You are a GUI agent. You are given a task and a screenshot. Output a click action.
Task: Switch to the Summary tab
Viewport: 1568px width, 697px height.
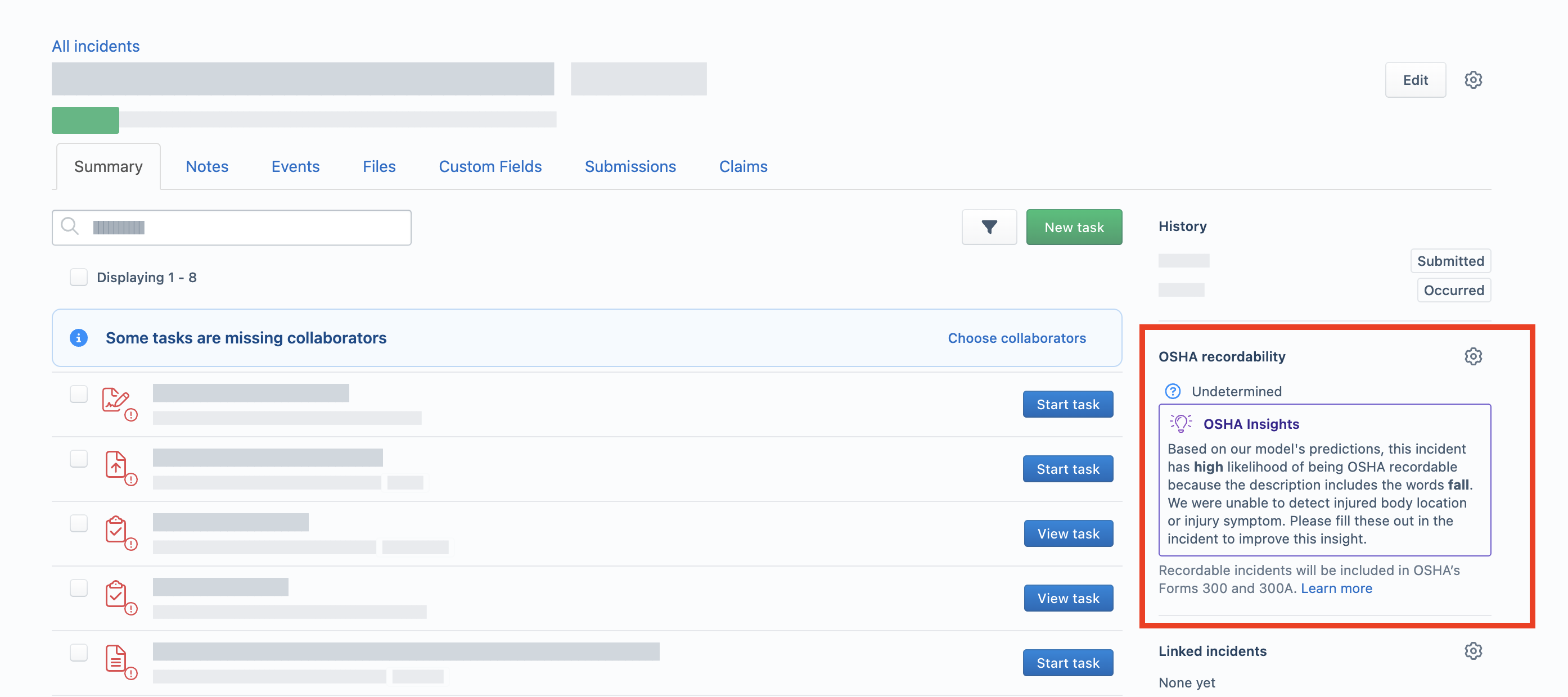109,166
